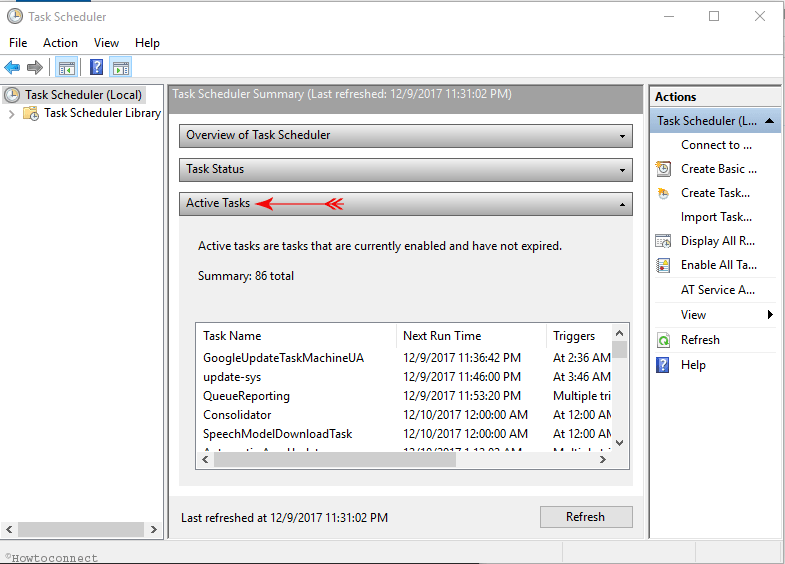The image size is (785, 564).
Task: Click the task list vertical scrollbar thumb
Action: pos(619,349)
